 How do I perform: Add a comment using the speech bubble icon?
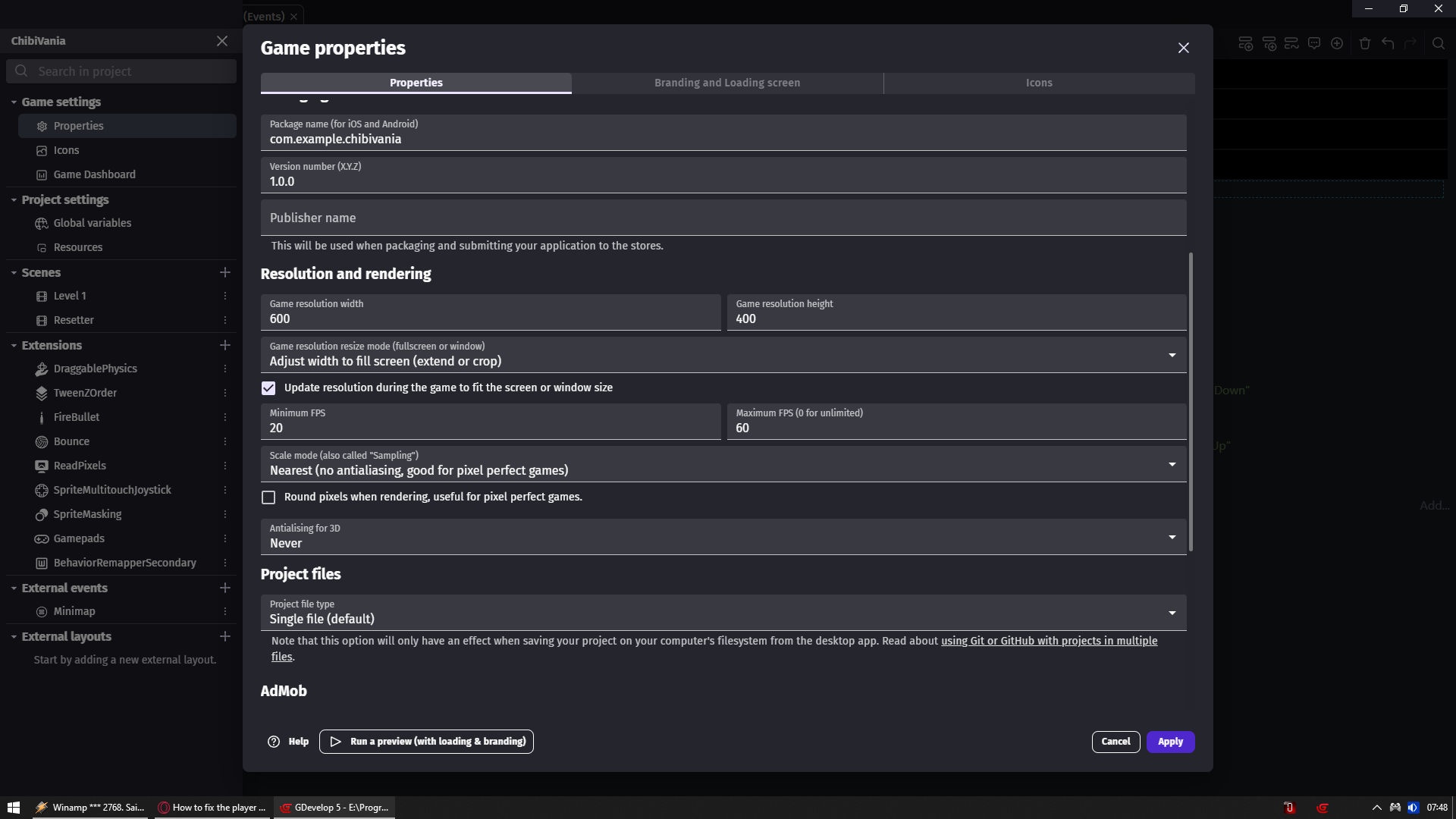[x=1314, y=43]
